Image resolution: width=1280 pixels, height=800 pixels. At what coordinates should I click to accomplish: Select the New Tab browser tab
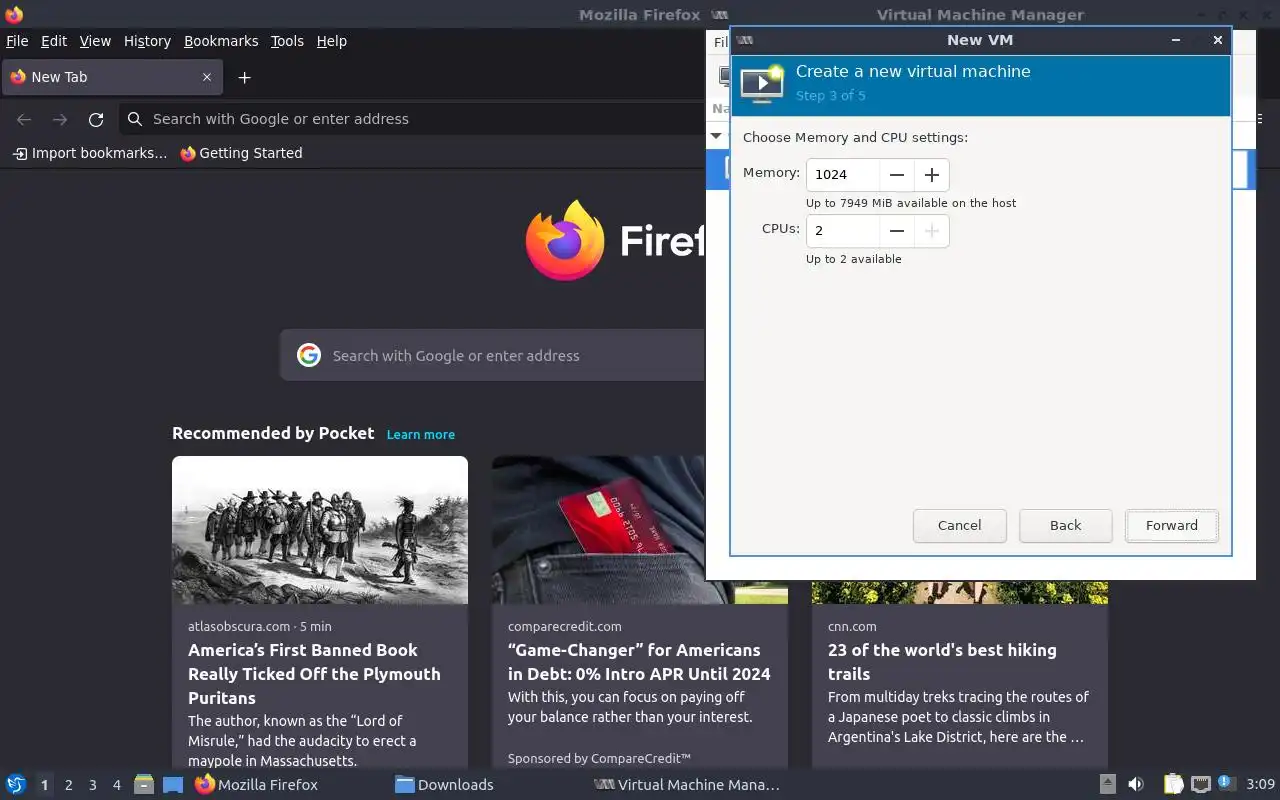click(110, 77)
